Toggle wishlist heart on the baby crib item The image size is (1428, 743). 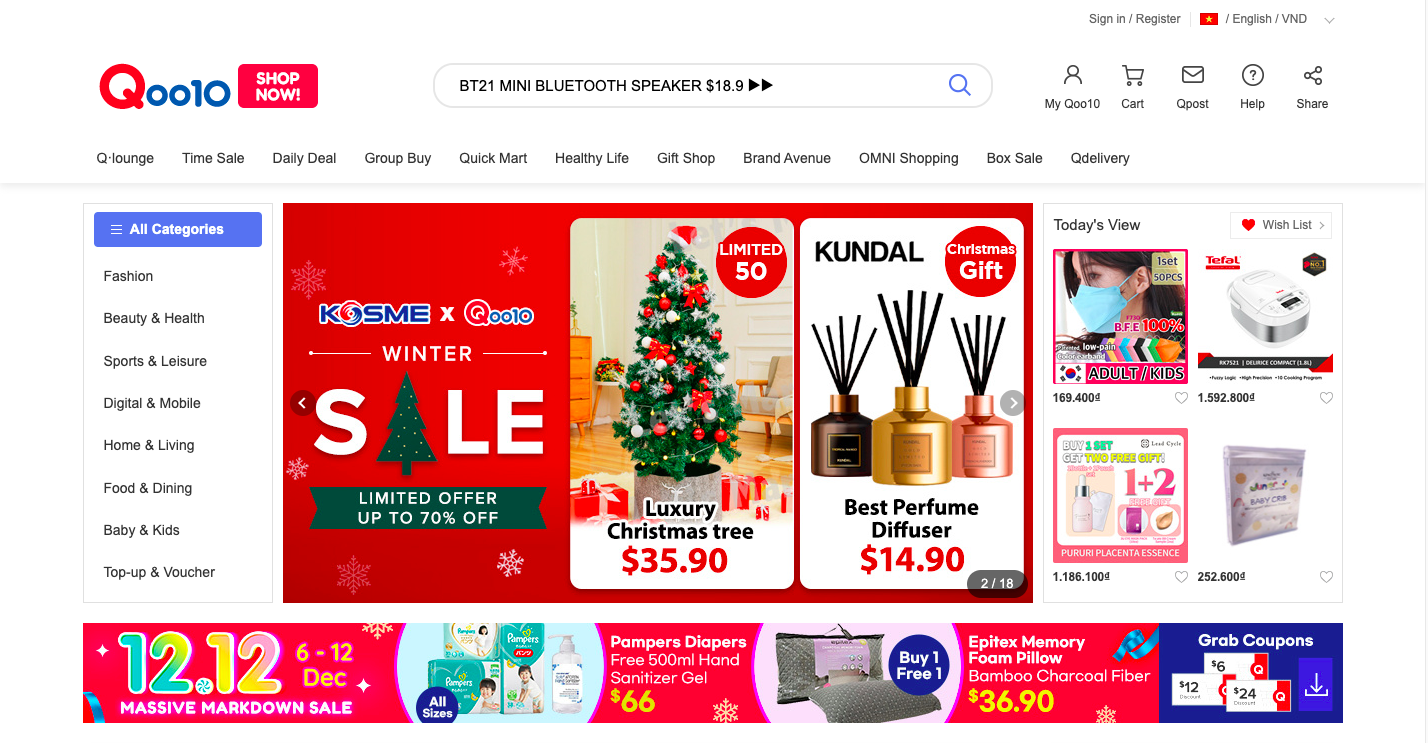point(1326,577)
